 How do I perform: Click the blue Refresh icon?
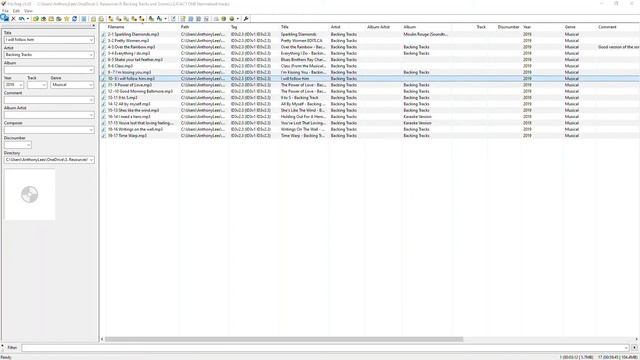pyautogui.click(x=74, y=19)
